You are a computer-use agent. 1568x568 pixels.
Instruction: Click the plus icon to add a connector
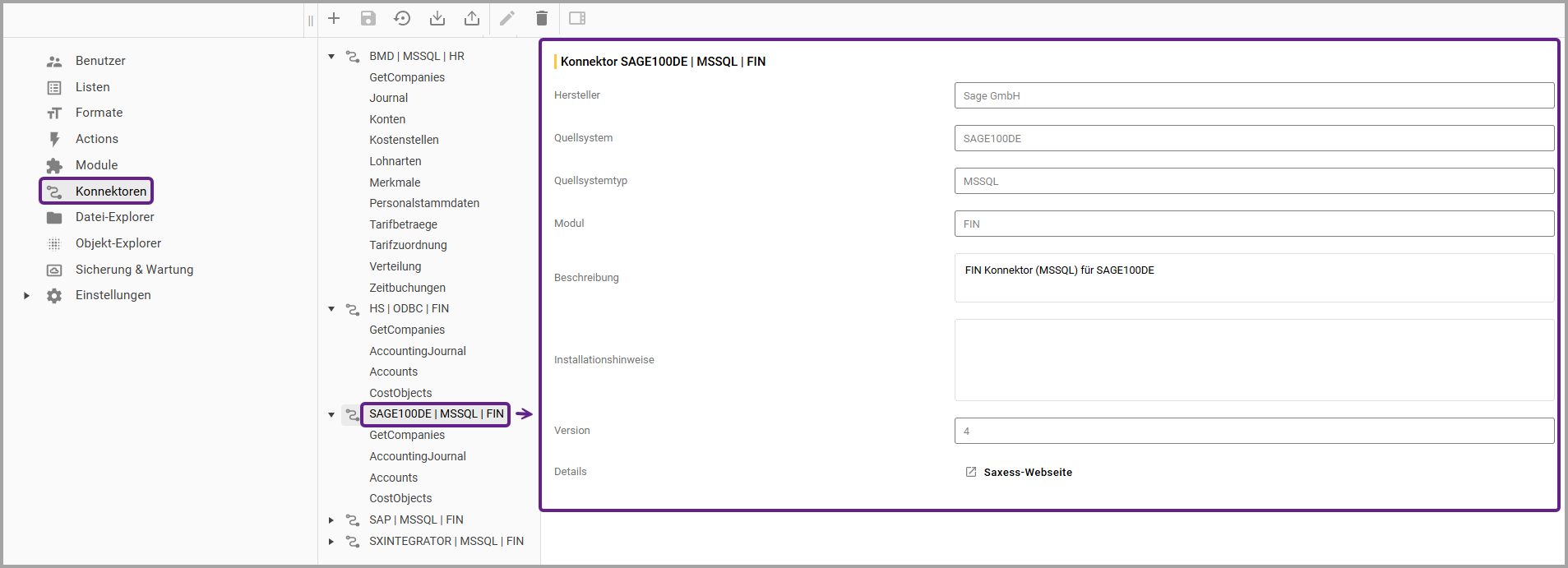click(334, 18)
